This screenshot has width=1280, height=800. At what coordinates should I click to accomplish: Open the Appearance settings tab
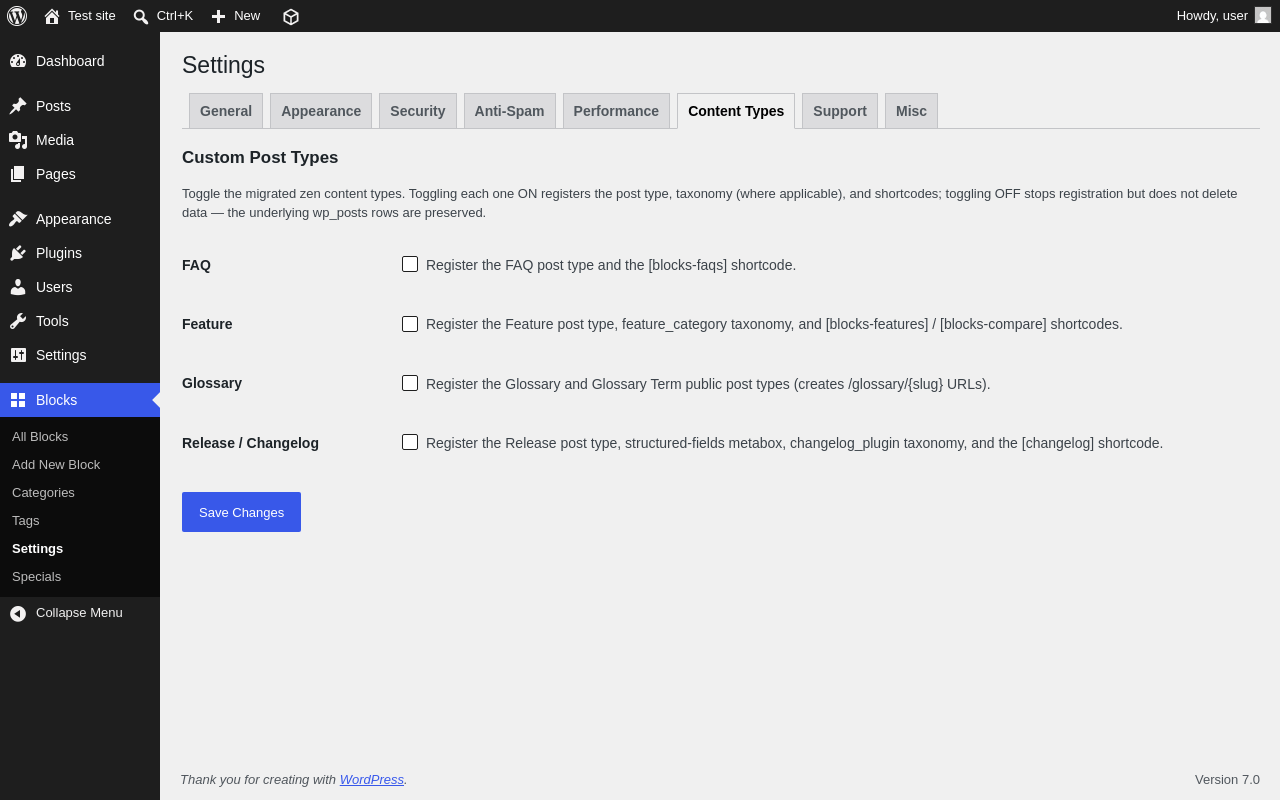(321, 111)
